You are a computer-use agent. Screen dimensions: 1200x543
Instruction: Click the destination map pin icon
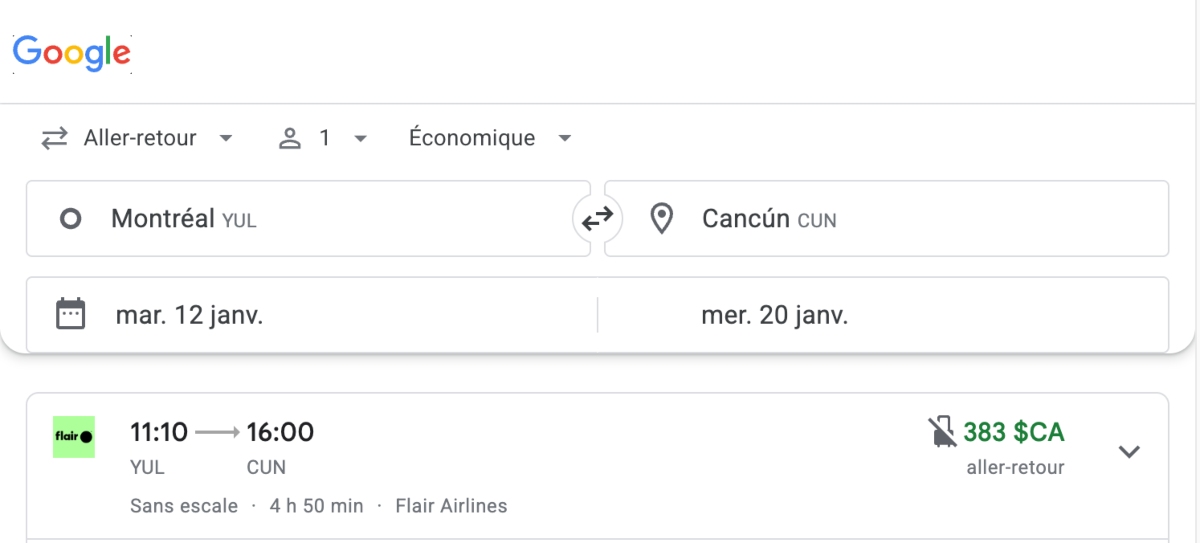[x=661, y=218]
